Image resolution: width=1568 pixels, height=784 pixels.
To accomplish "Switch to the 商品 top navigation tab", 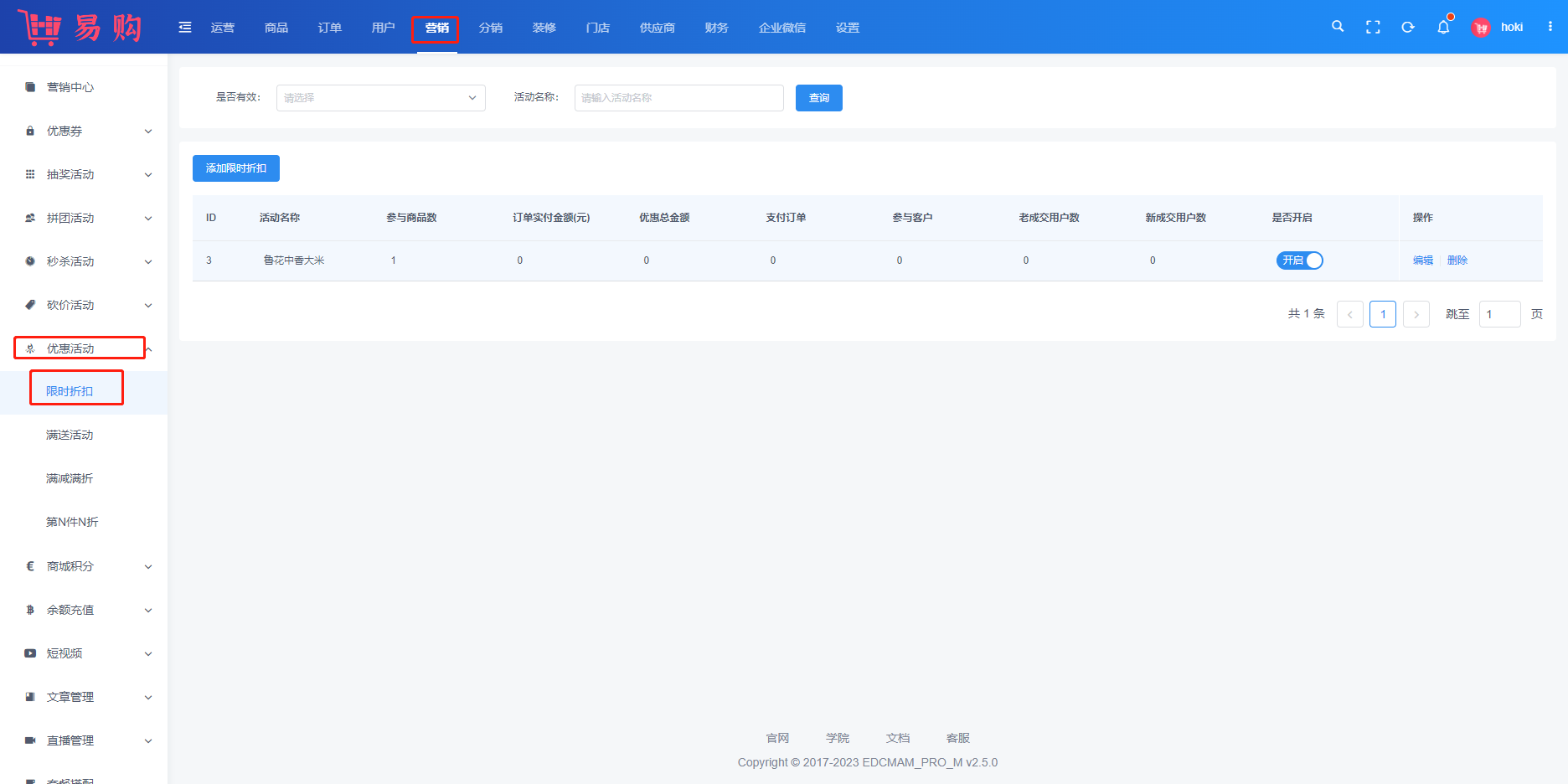I will click(276, 28).
